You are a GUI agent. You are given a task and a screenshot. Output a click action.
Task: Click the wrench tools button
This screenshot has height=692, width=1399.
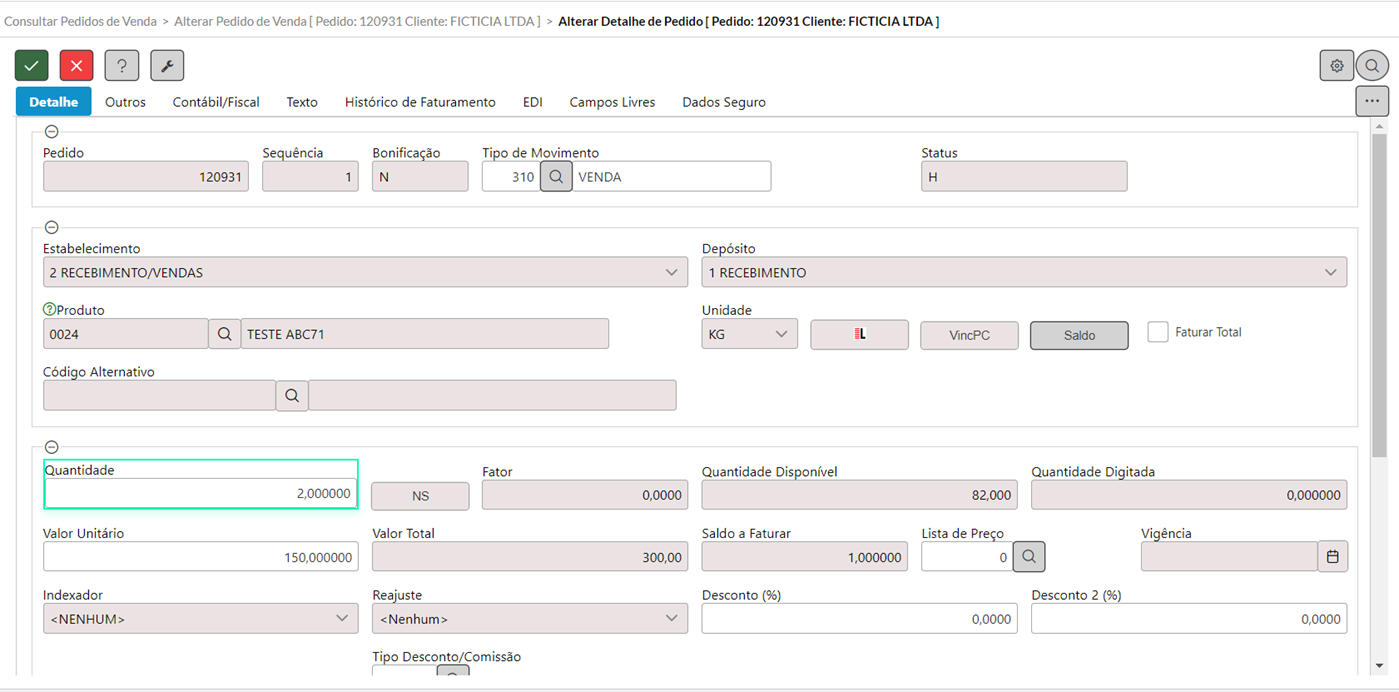[167, 66]
